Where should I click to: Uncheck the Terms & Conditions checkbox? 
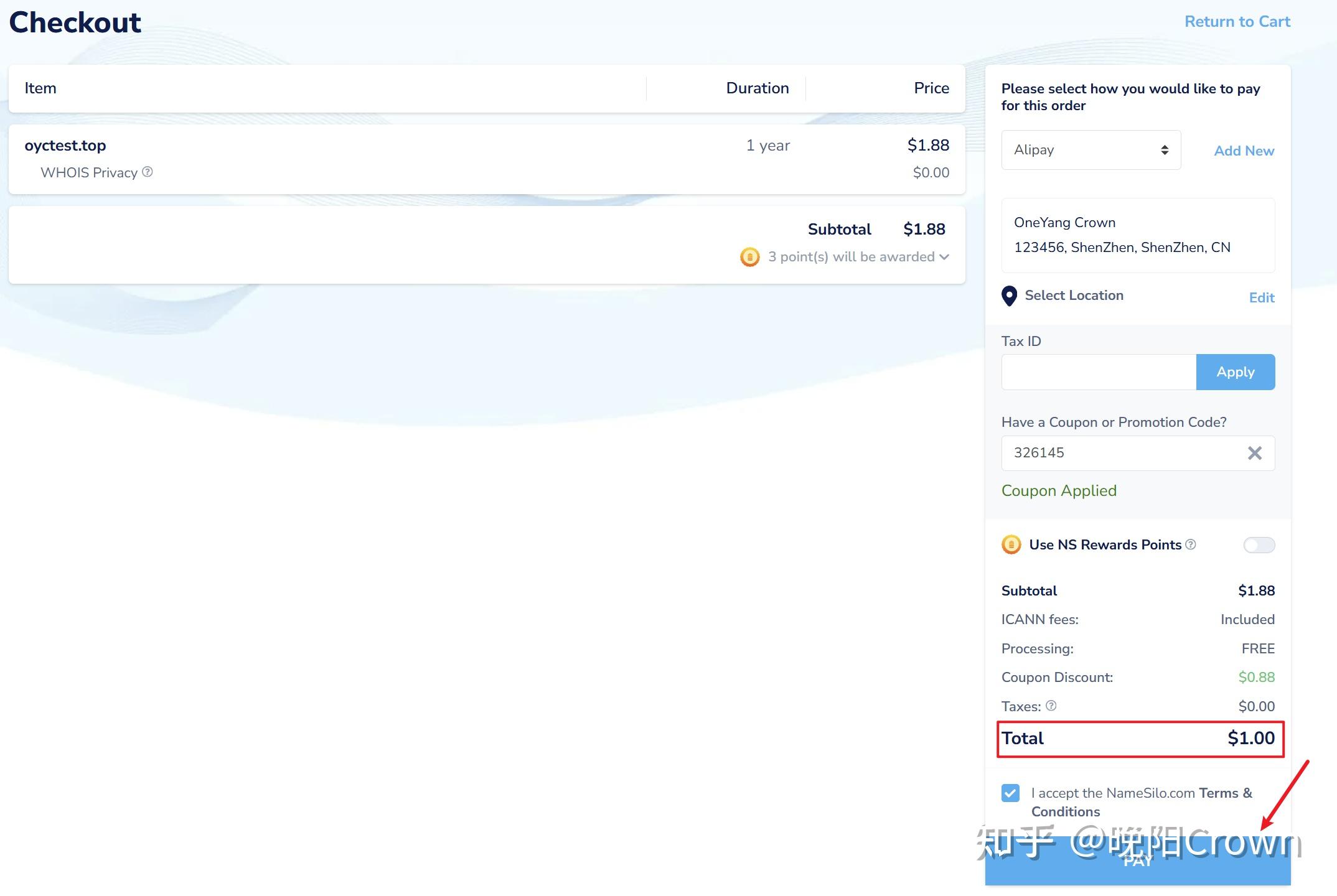point(1010,793)
